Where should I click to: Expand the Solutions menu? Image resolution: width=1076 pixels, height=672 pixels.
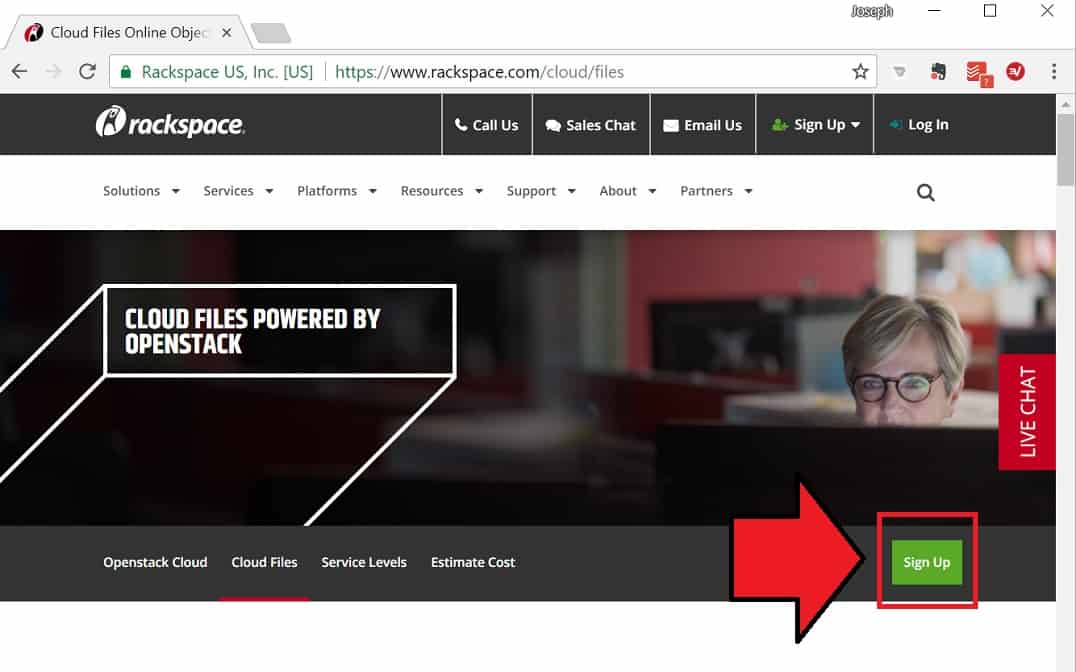tap(141, 191)
